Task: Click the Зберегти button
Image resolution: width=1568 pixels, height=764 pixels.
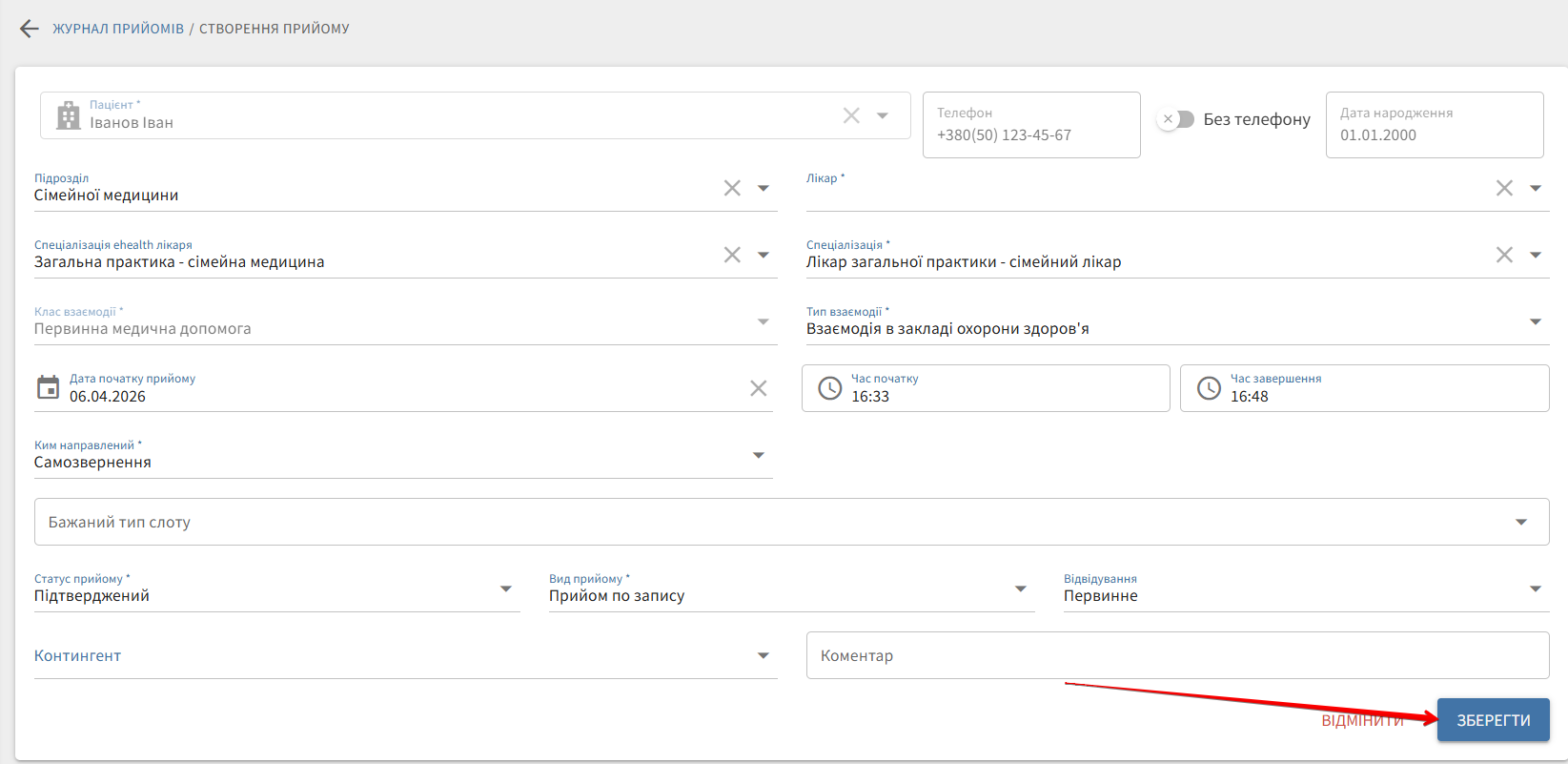Action: 1493,720
